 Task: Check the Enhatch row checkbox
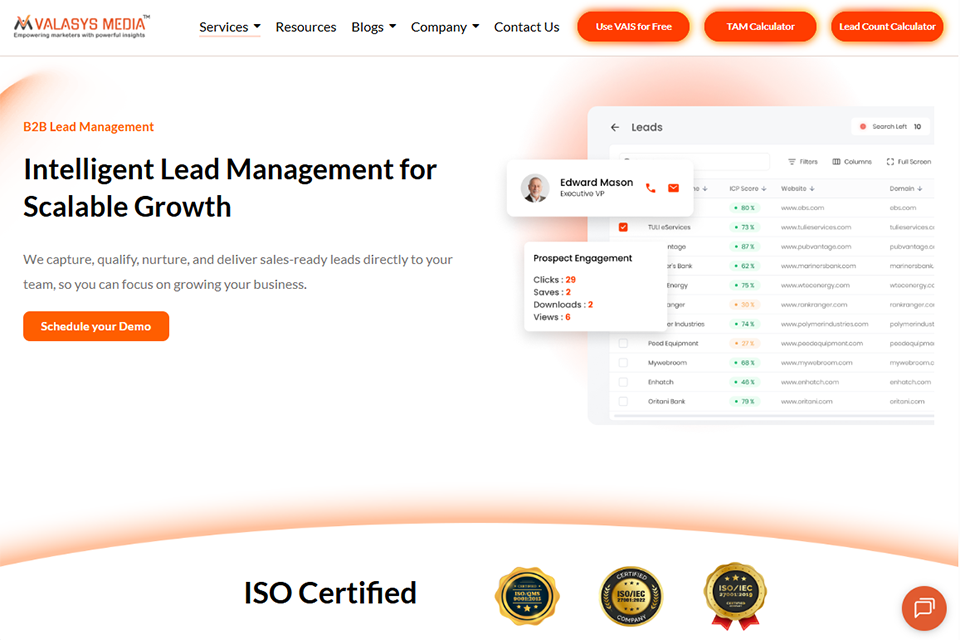[623, 382]
